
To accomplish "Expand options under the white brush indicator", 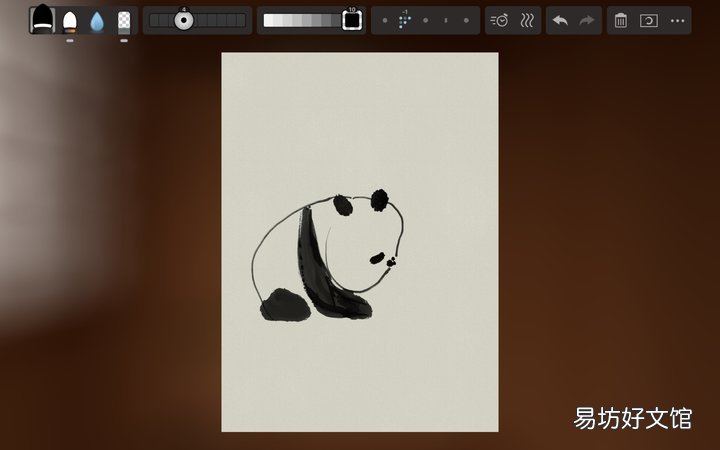I will pos(70,40).
